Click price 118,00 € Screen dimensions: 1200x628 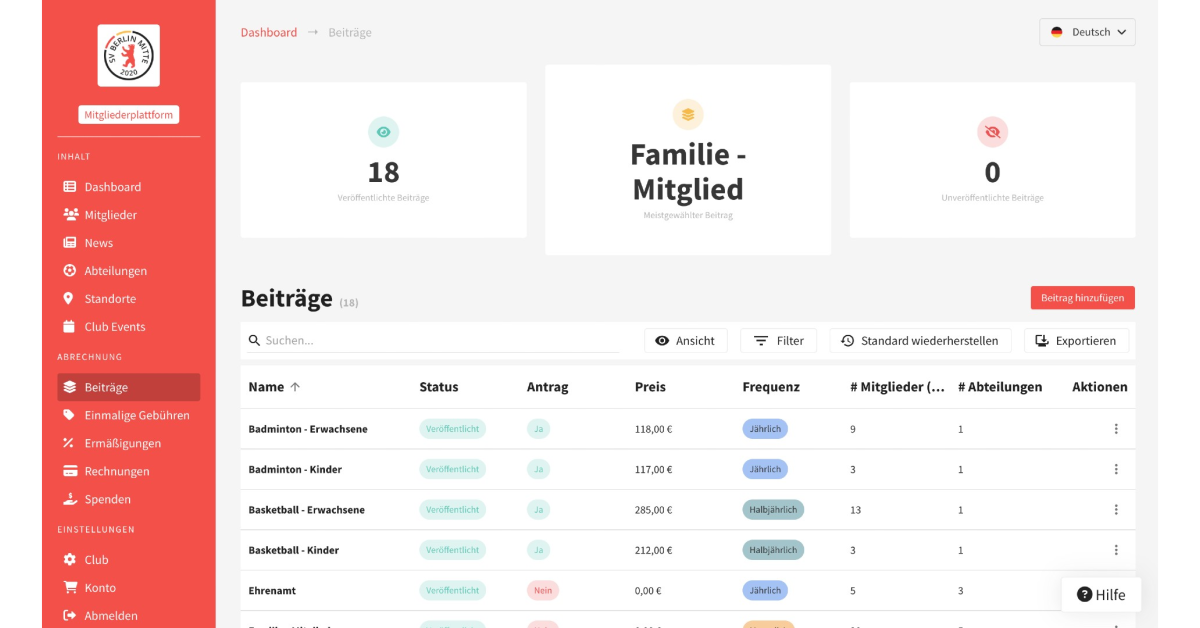pos(654,429)
